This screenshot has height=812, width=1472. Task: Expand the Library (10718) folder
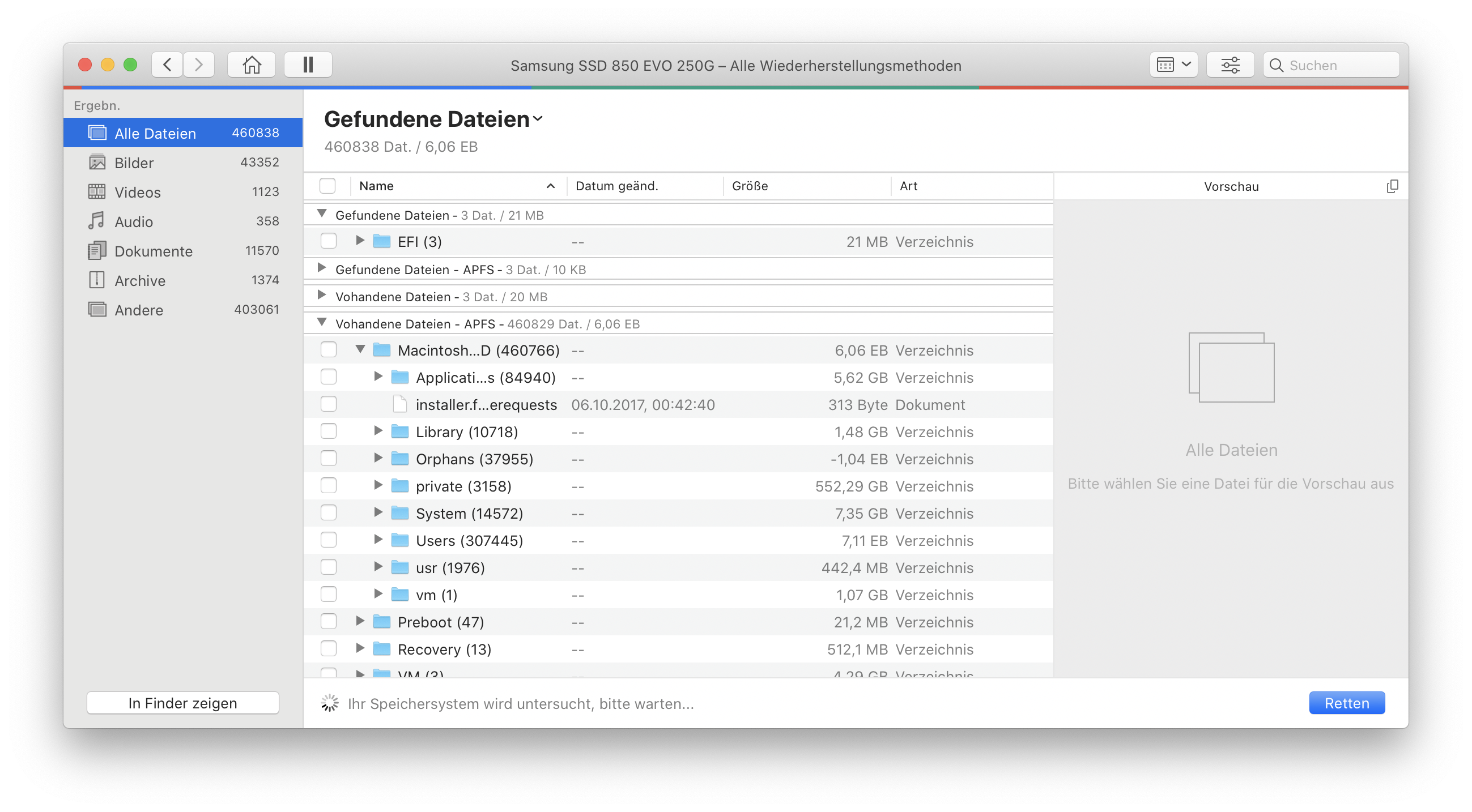378,430
